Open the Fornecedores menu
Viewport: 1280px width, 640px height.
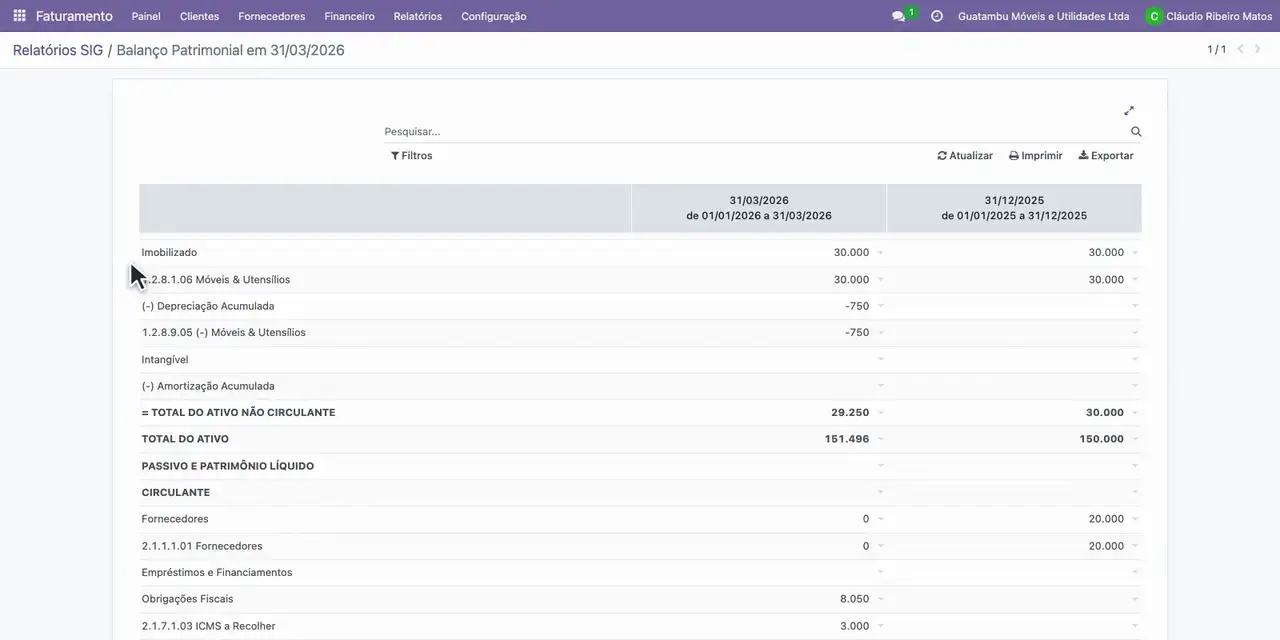[x=272, y=16]
